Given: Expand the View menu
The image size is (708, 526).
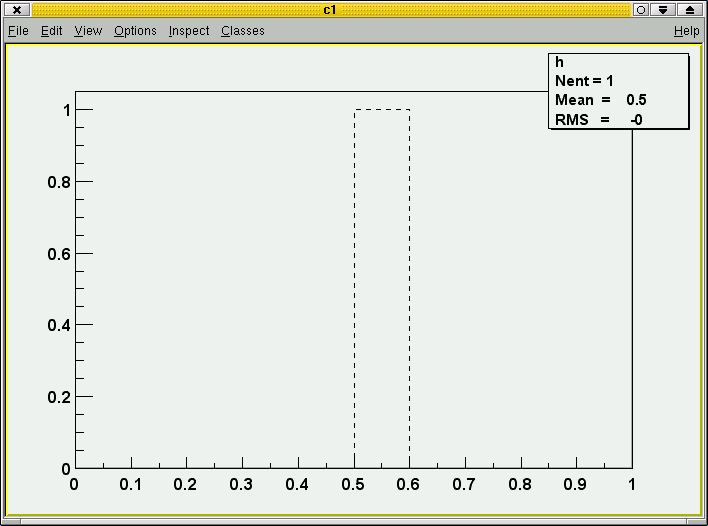Looking at the screenshot, I should coord(88,31).
